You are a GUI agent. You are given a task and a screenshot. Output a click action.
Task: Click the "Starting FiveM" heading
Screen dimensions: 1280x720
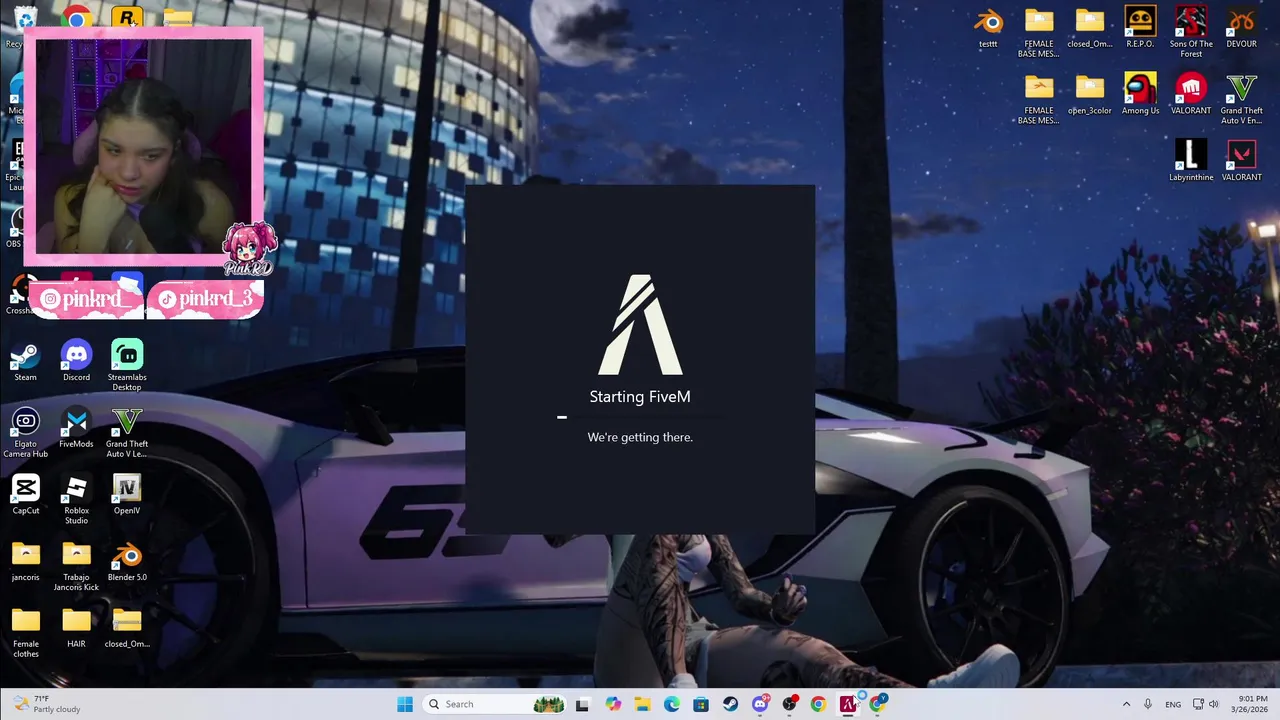pyautogui.click(x=640, y=397)
